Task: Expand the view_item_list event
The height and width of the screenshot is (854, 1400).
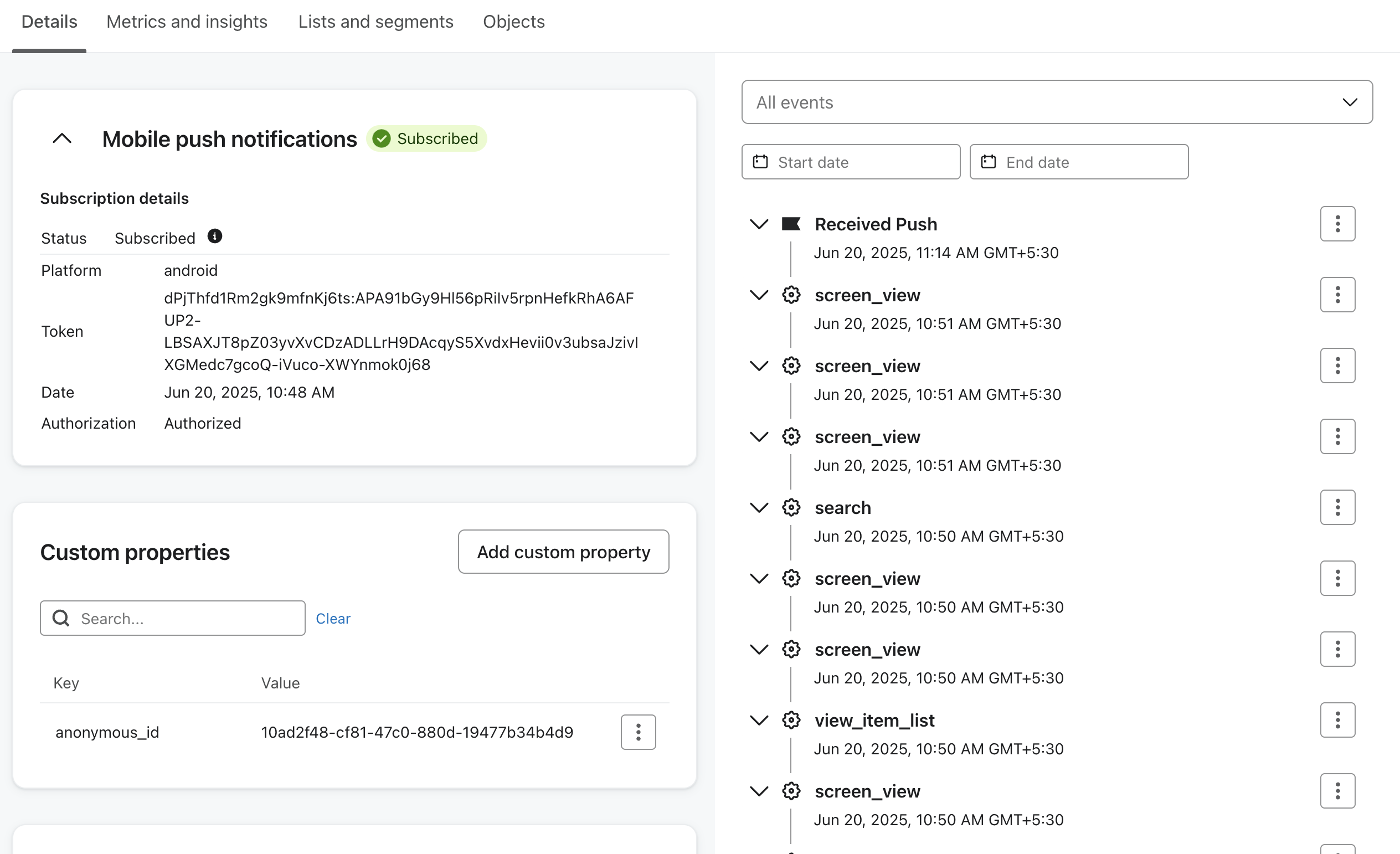Action: point(759,721)
